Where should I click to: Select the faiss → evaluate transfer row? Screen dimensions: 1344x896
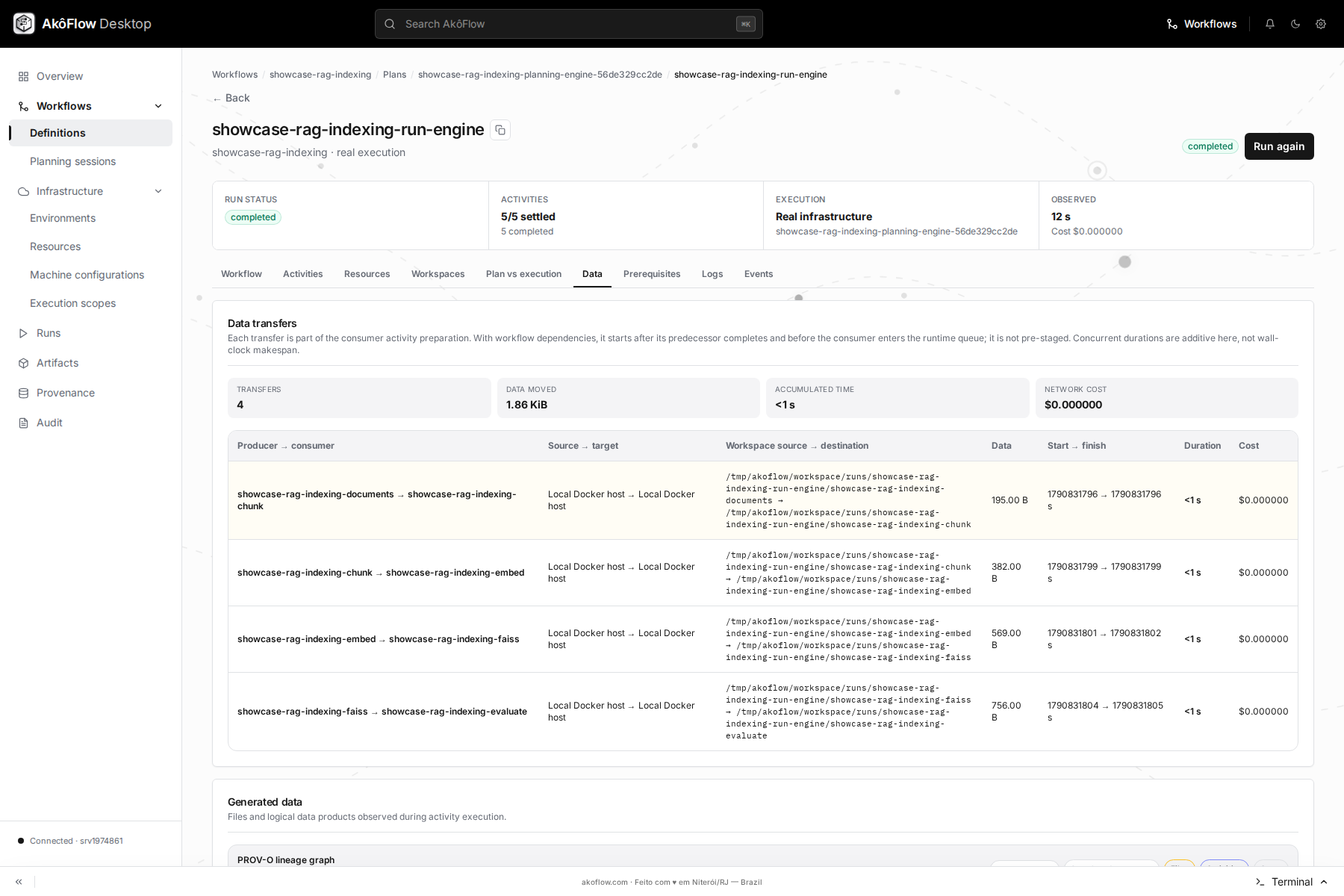763,712
